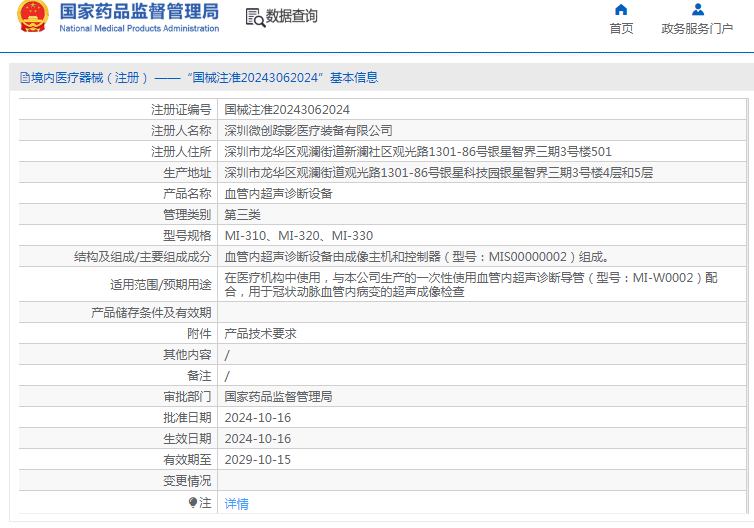This screenshot has height=528, width=754.
Task: Click the 注册证编号 label
Action: [x=181, y=110]
